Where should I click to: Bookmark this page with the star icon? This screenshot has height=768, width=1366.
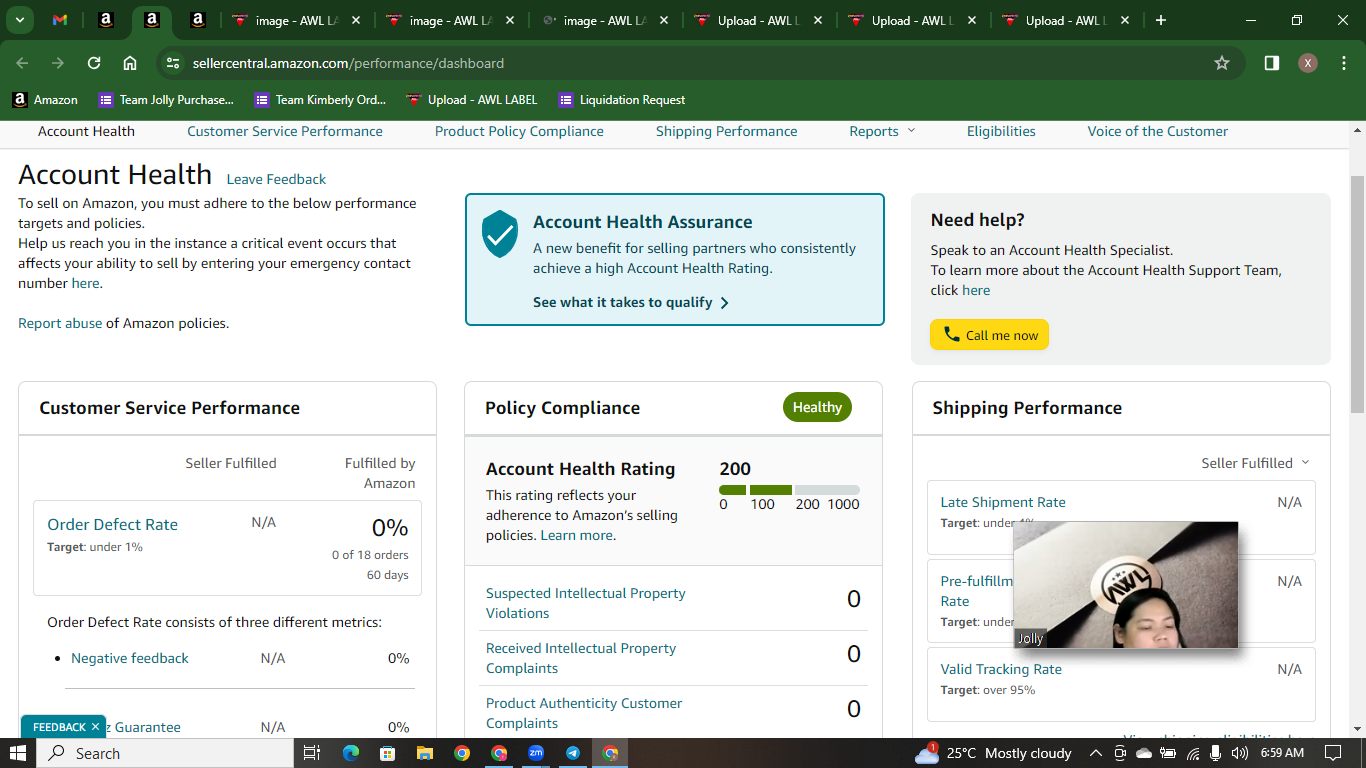pos(1222,63)
